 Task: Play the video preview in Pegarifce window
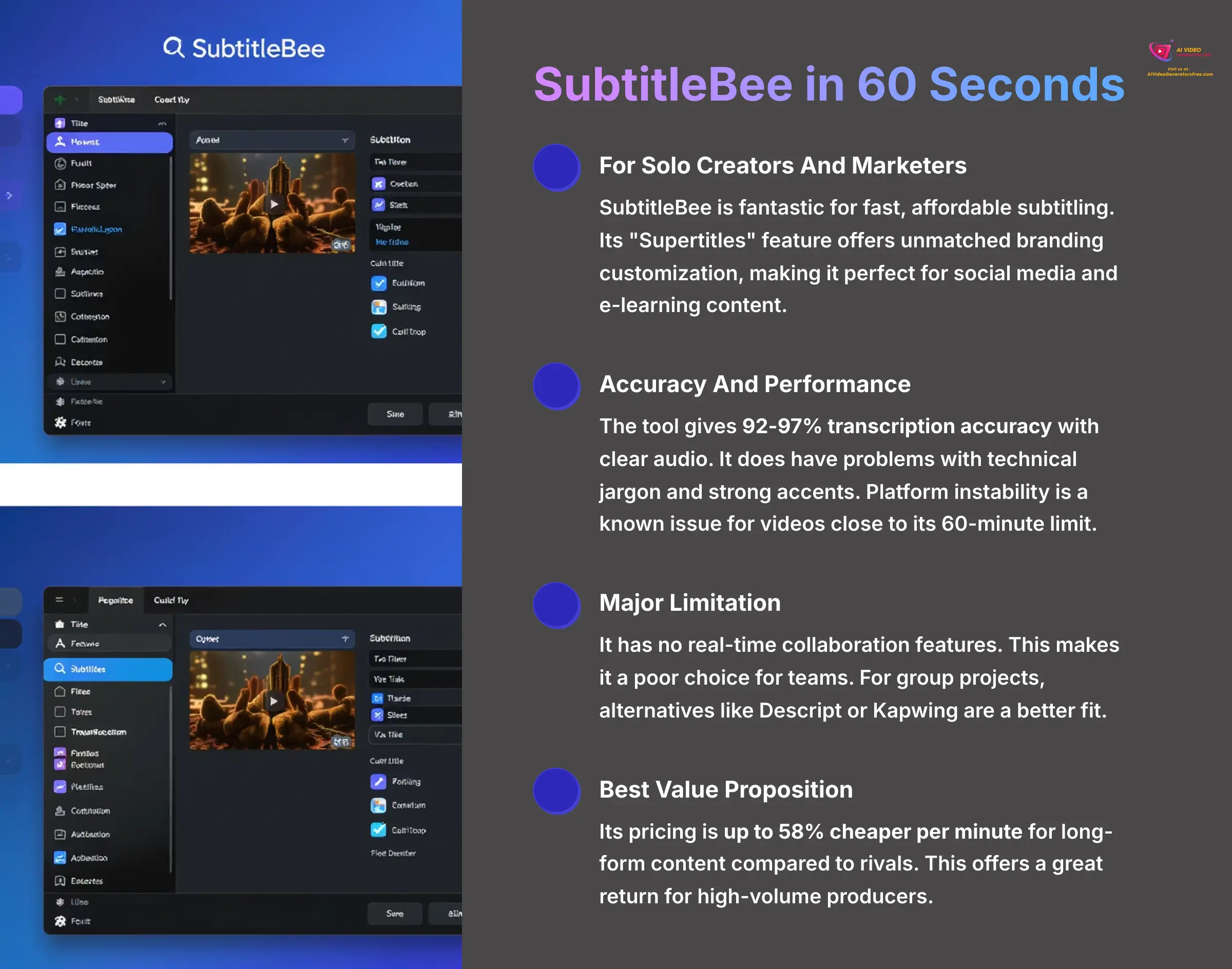tap(274, 701)
